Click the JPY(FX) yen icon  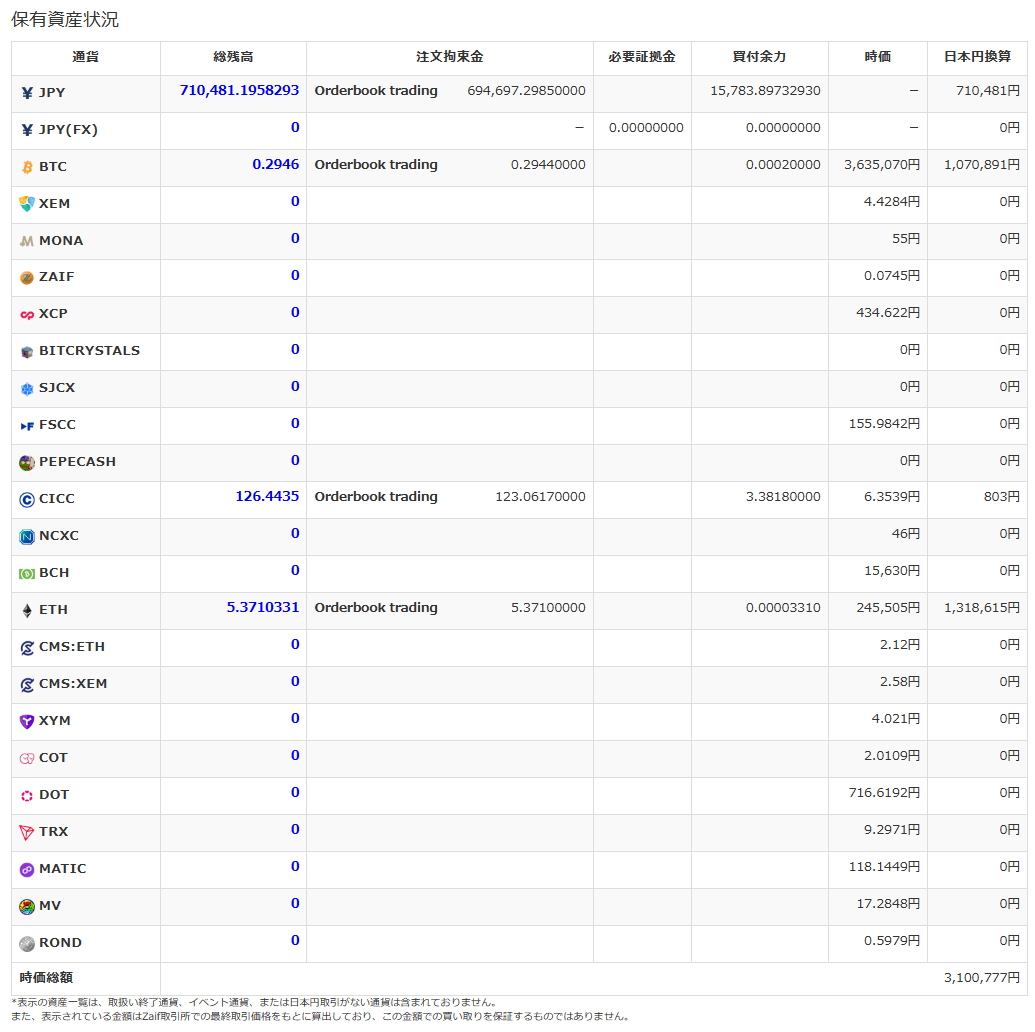coord(27,130)
